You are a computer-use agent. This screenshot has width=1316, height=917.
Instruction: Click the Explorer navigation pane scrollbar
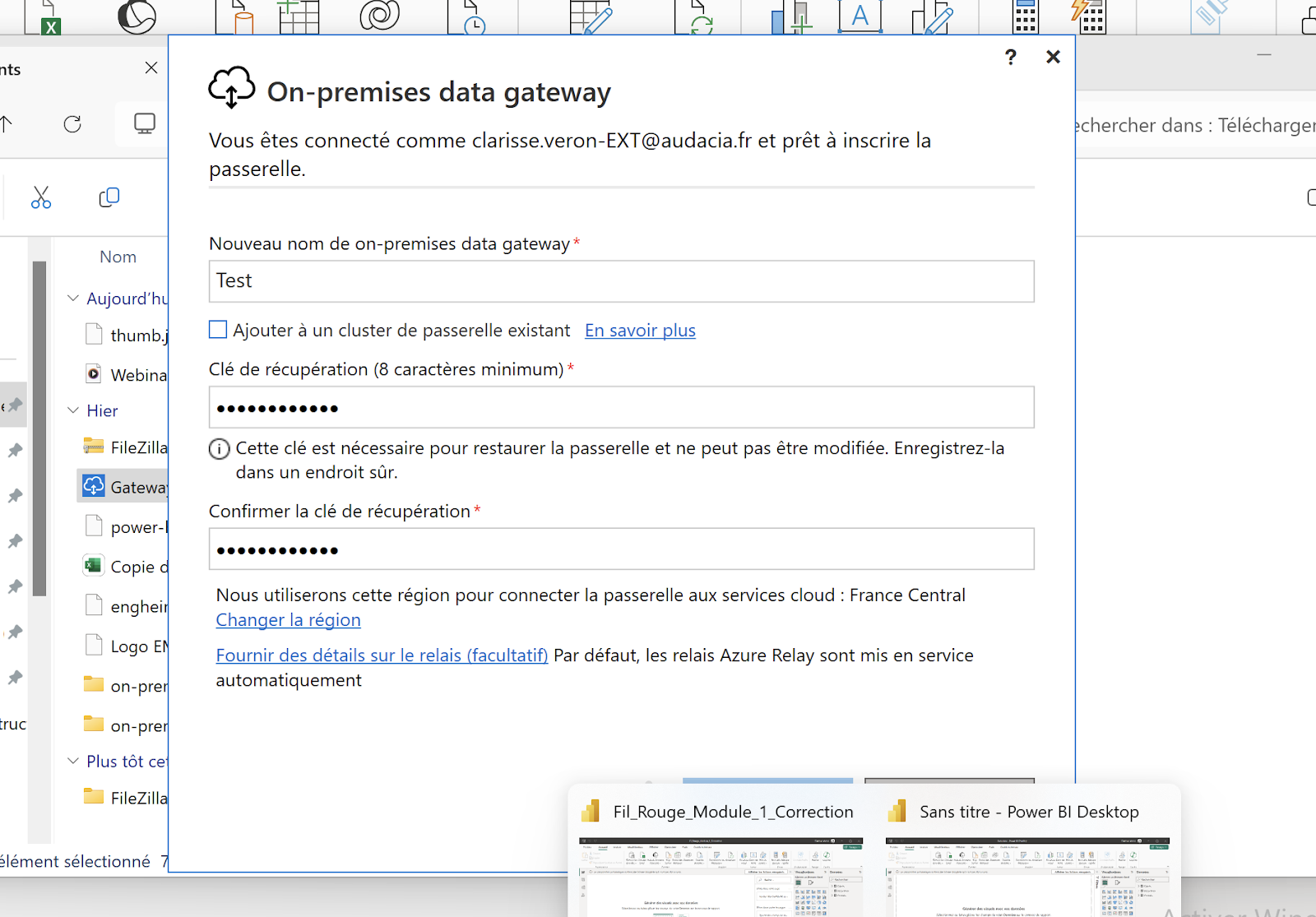[x=39, y=428]
